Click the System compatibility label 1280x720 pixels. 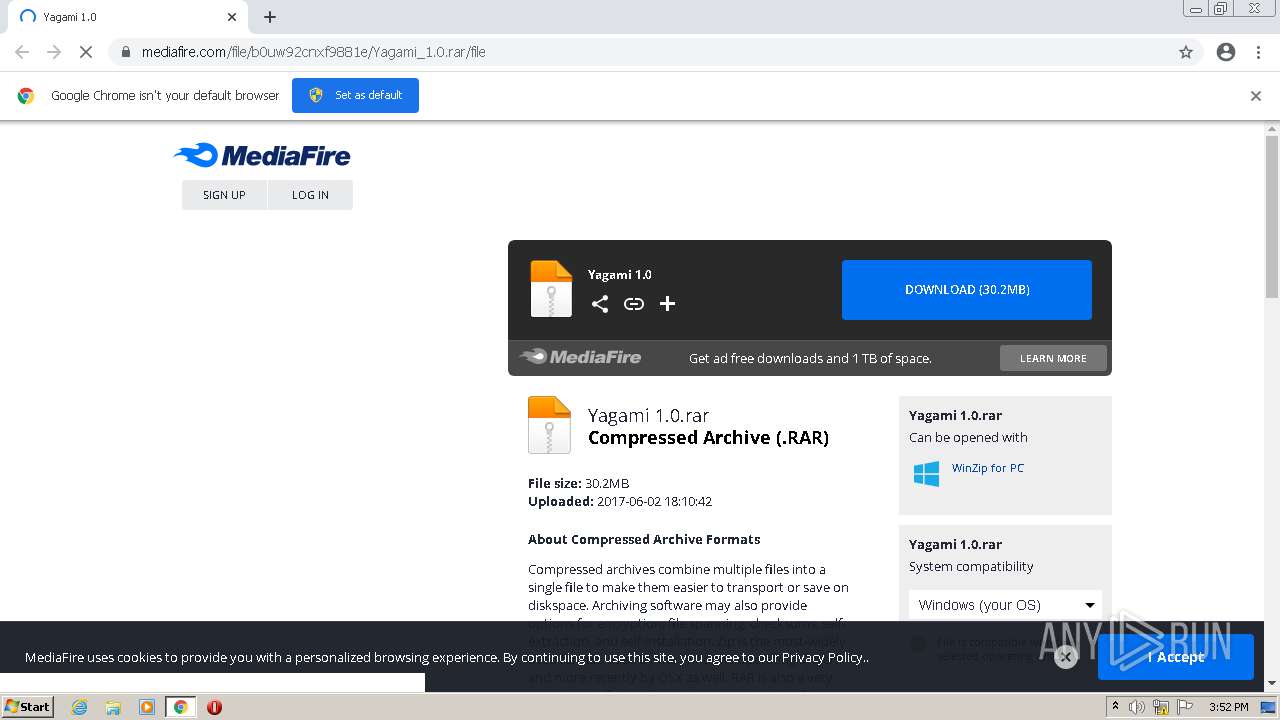tap(971, 566)
